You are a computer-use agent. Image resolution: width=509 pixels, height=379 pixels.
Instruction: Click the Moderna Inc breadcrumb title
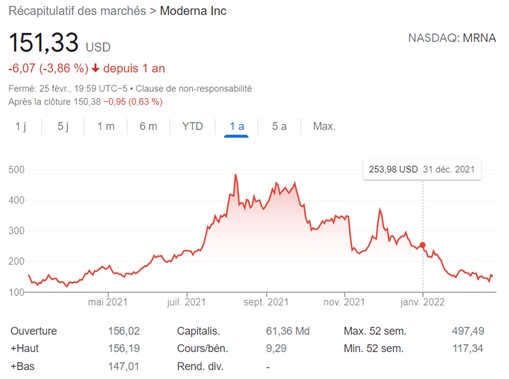tap(193, 11)
